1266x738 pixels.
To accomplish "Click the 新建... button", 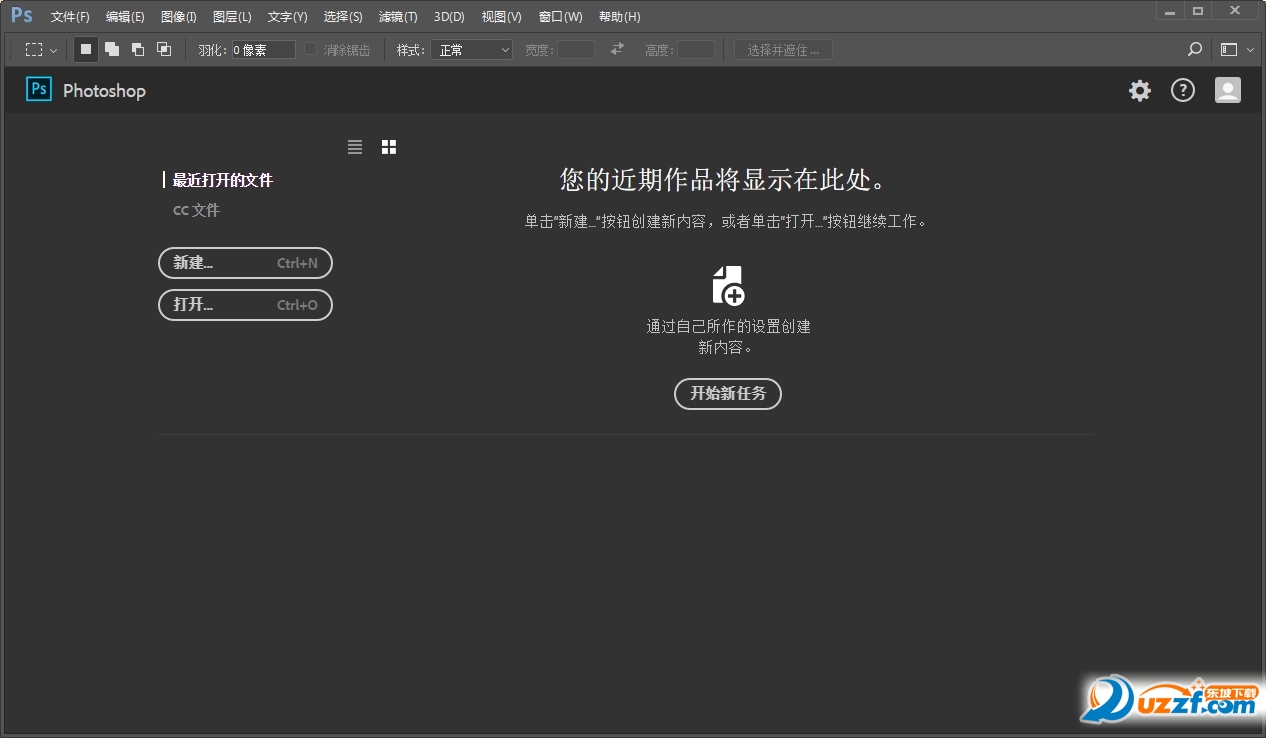I will point(245,263).
